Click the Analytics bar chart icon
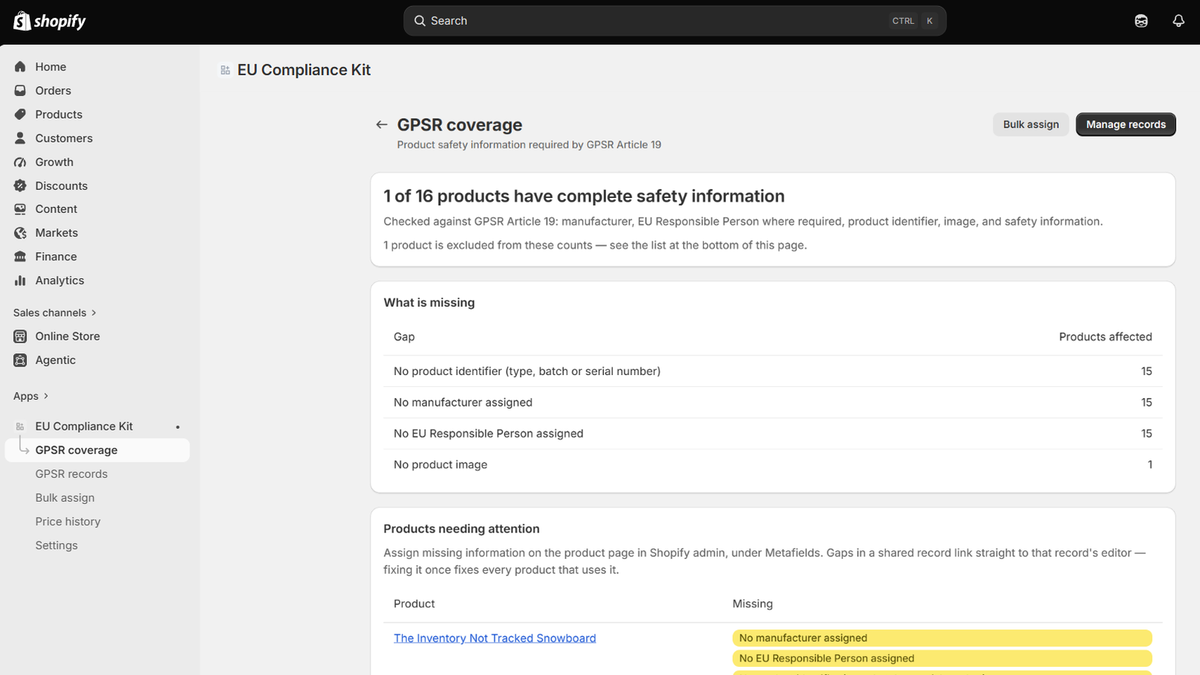This screenshot has width=1200, height=675. [x=20, y=281]
